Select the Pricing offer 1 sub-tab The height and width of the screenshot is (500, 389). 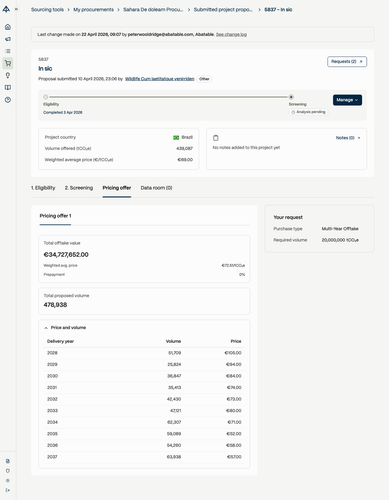point(55,216)
